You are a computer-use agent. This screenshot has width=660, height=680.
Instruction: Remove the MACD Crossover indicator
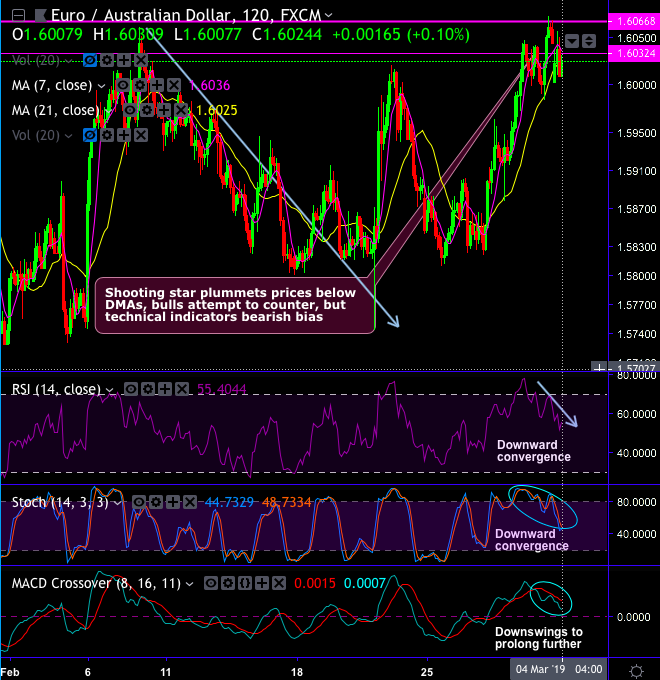[x=278, y=583]
